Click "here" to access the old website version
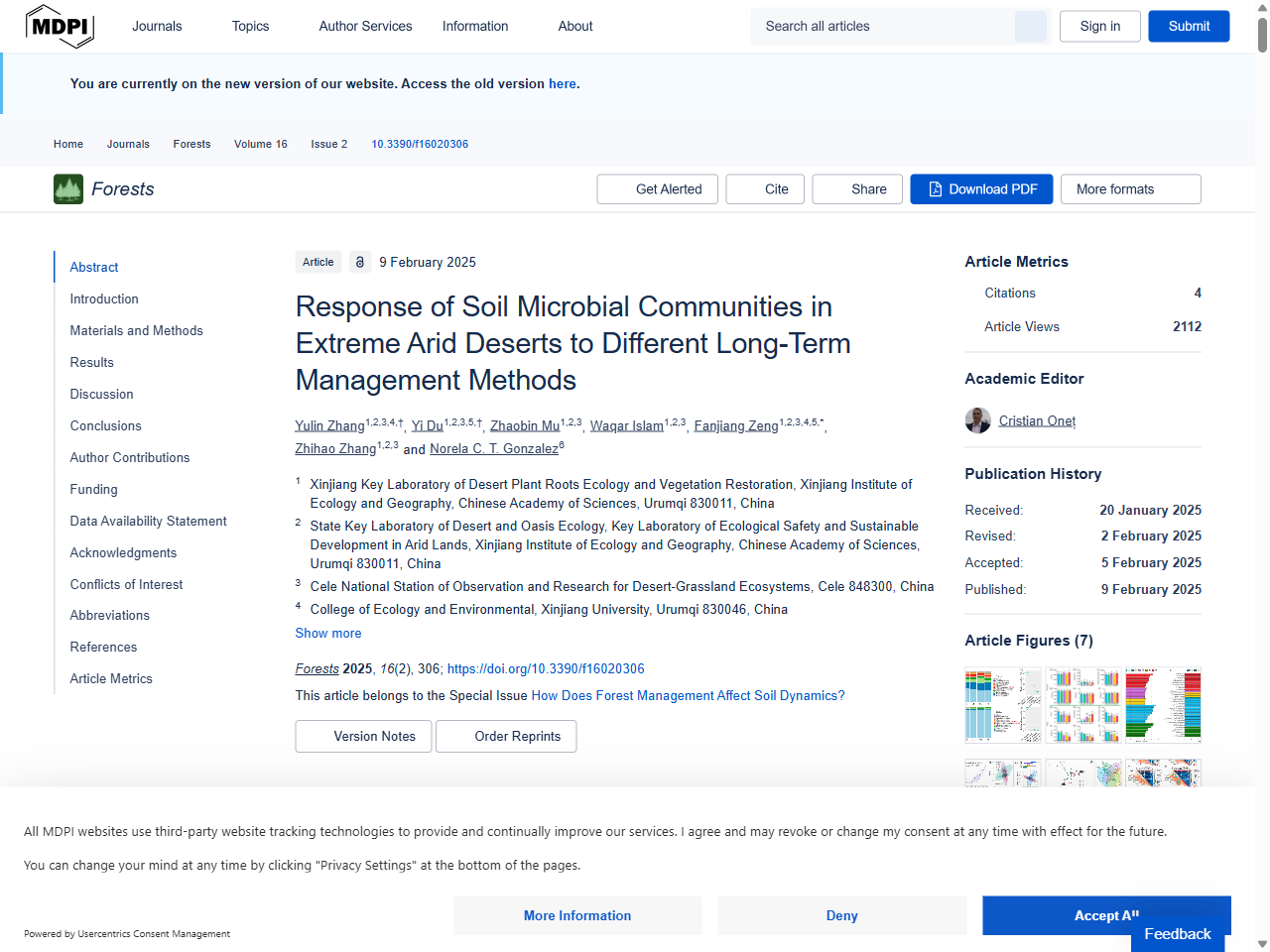1270x952 pixels. 562,84
